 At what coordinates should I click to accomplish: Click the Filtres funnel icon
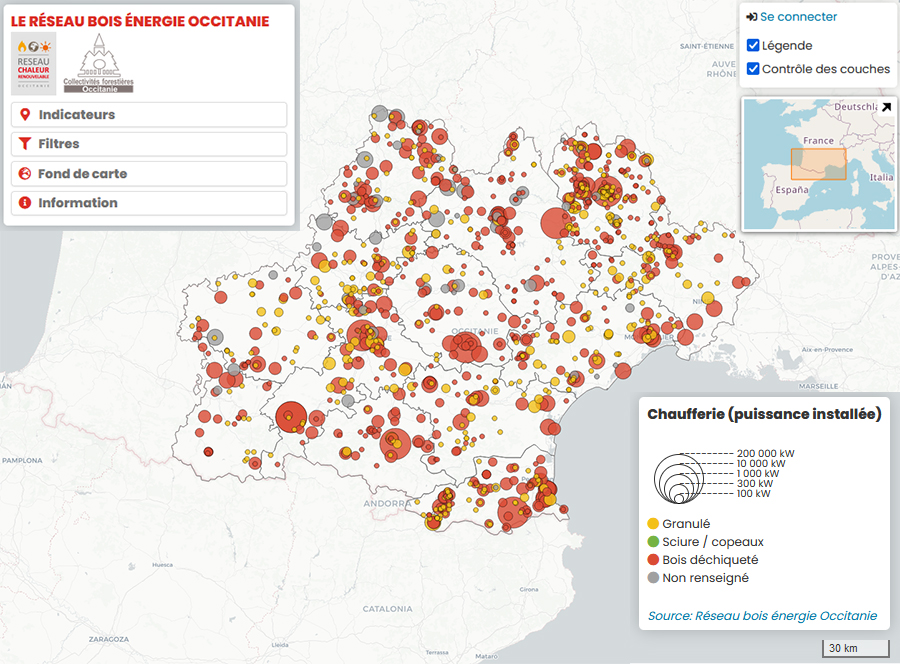[x=25, y=144]
